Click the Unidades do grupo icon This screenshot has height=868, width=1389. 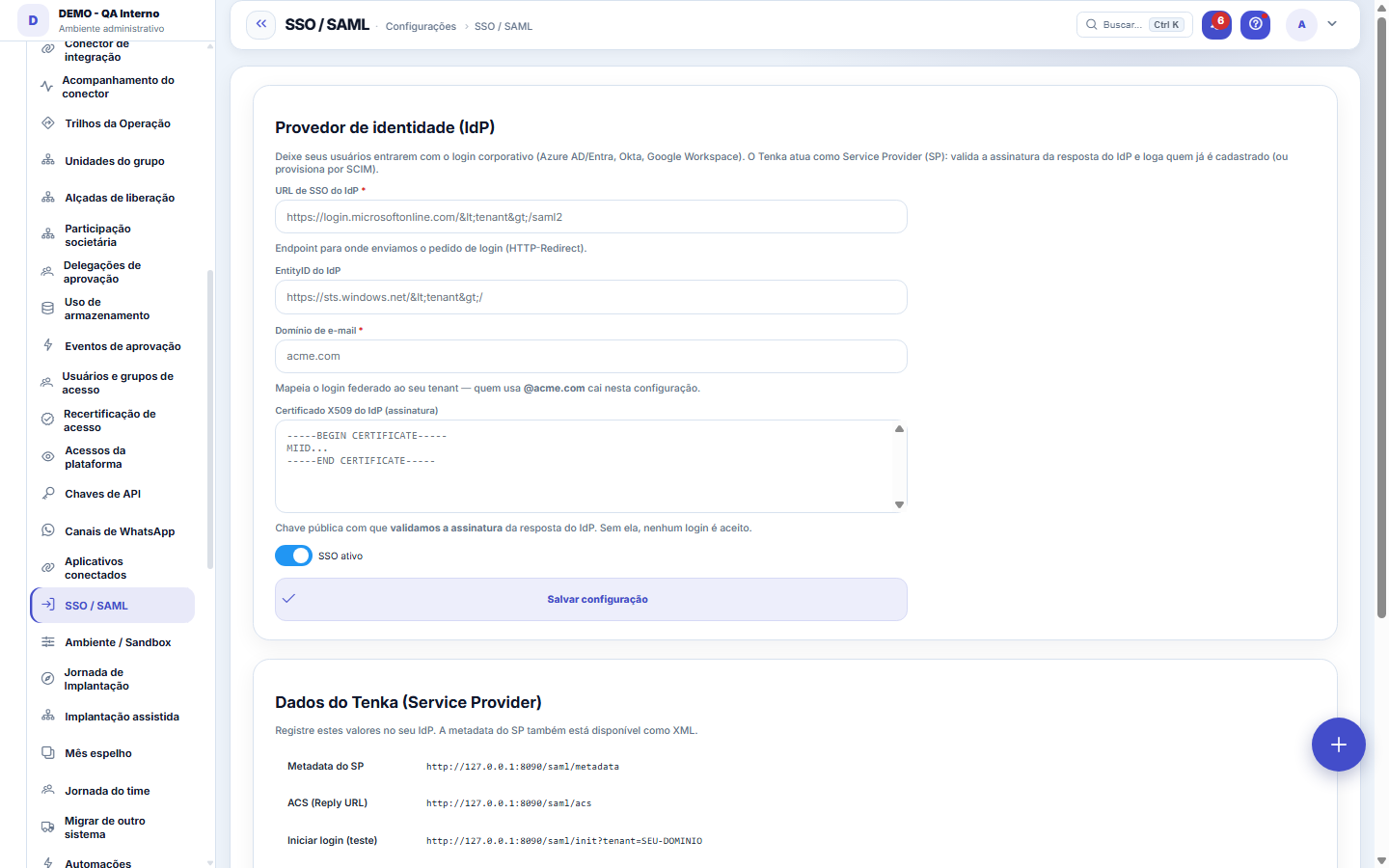[x=48, y=160]
